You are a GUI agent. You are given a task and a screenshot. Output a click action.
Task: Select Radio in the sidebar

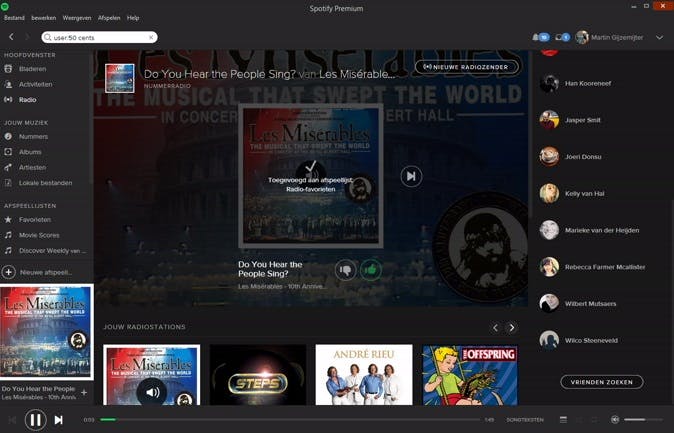(28, 100)
